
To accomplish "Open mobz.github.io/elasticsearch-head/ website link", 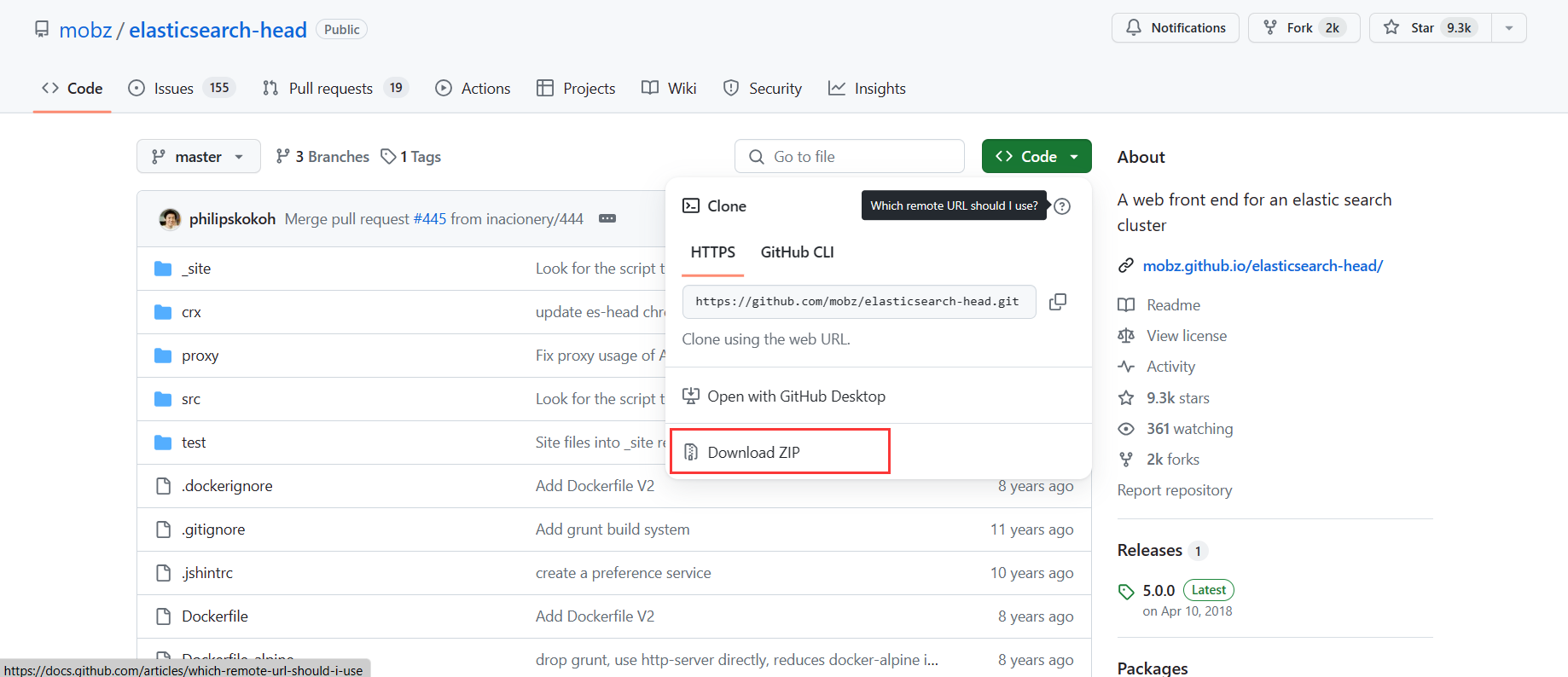I will 1263,266.
